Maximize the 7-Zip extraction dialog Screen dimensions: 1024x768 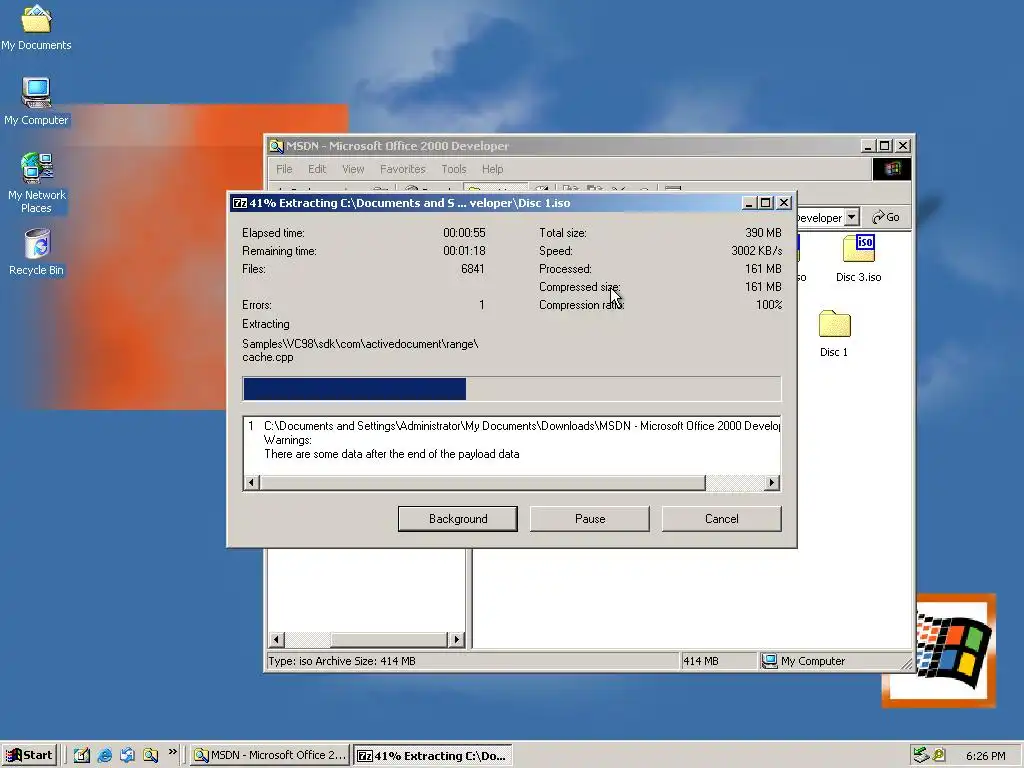pyautogui.click(x=766, y=203)
